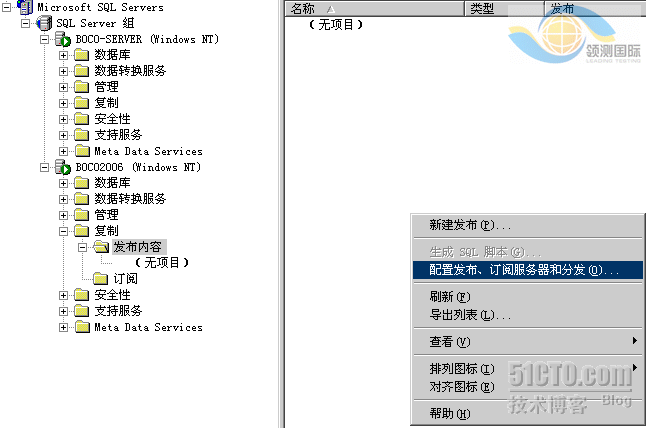The image size is (646, 428).
Task: Click 导出列表 context menu item
Action: [x=470, y=315]
